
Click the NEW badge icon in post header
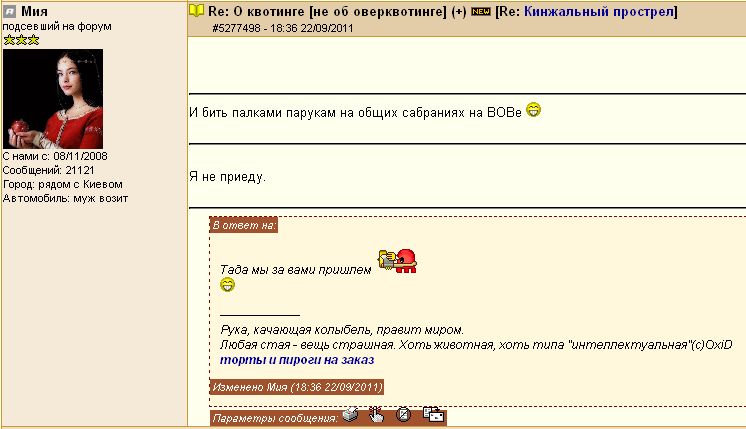pyautogui.click(x=481, y=12)
